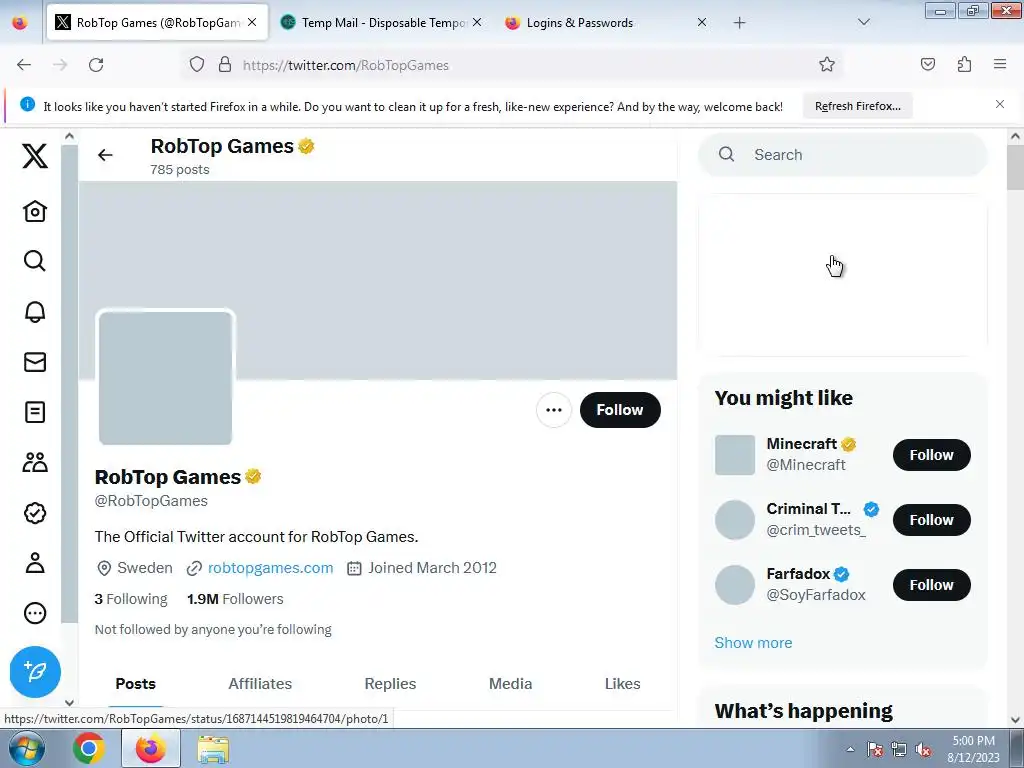Open Home from the sidebar icon

pos(35,211)
